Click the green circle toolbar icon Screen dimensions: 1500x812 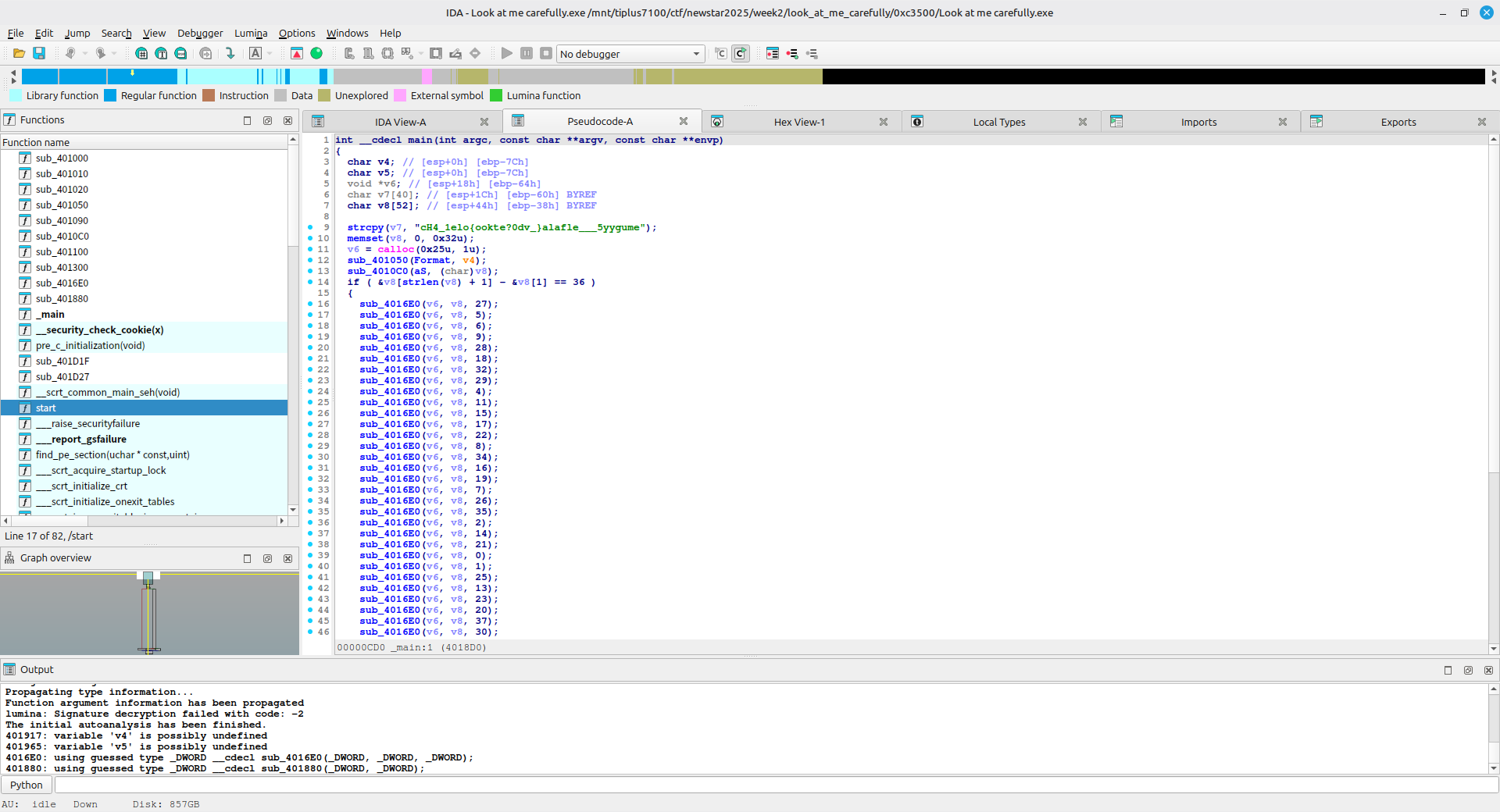pyautogui.click(x=316, y=53)
